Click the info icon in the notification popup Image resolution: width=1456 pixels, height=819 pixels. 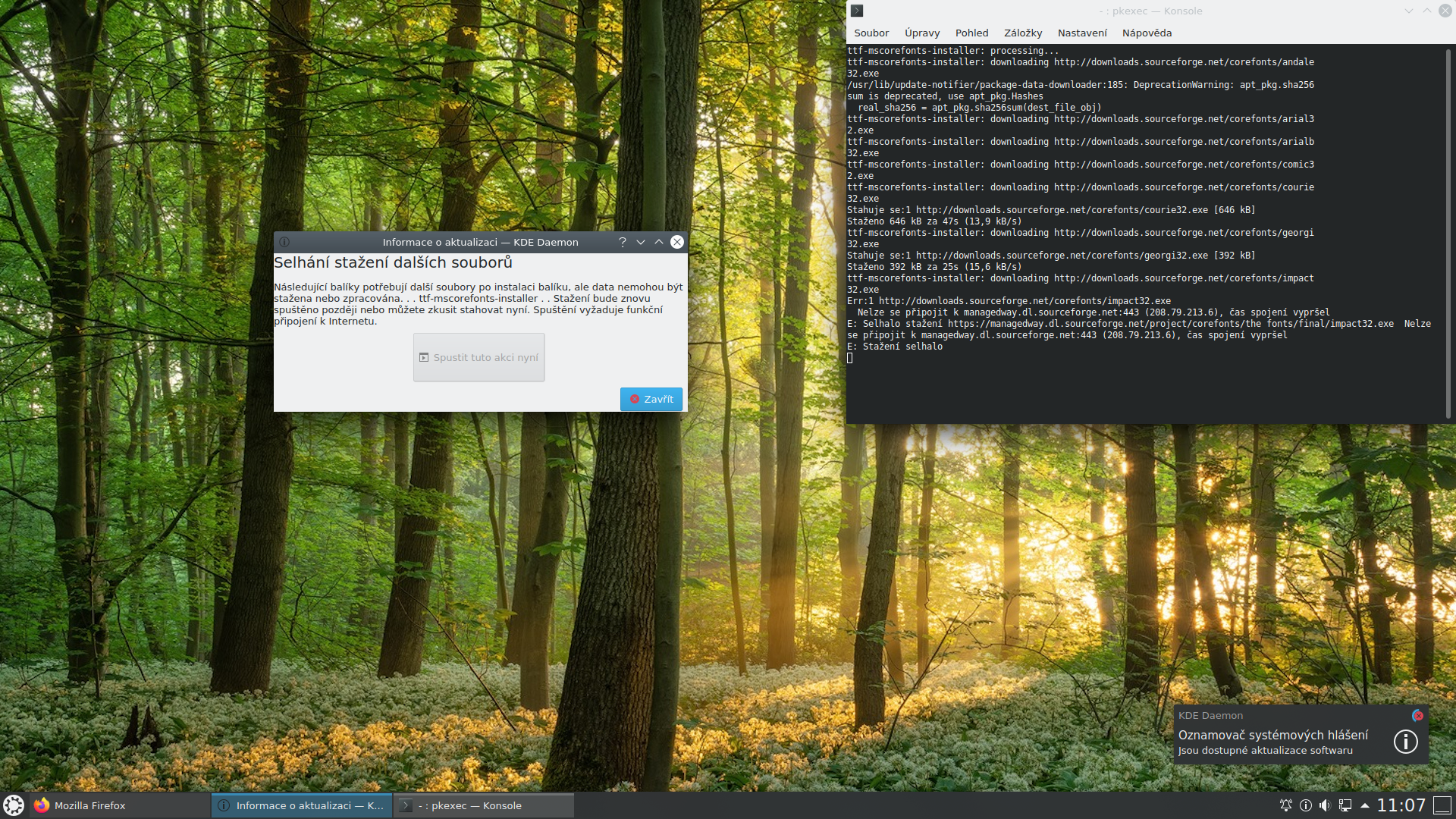pos(1406,742)
